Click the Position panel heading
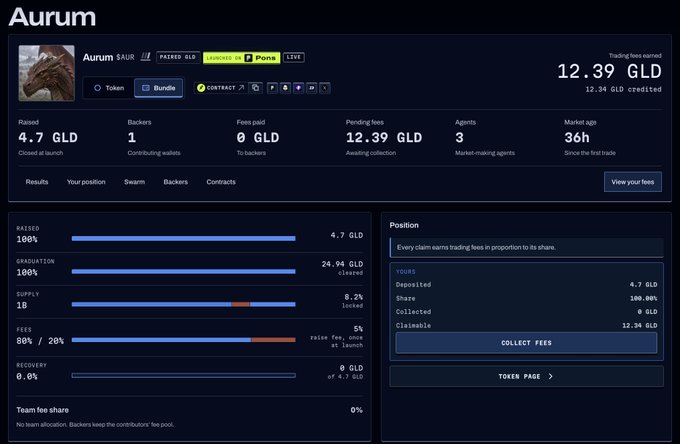 click(404, 225)
